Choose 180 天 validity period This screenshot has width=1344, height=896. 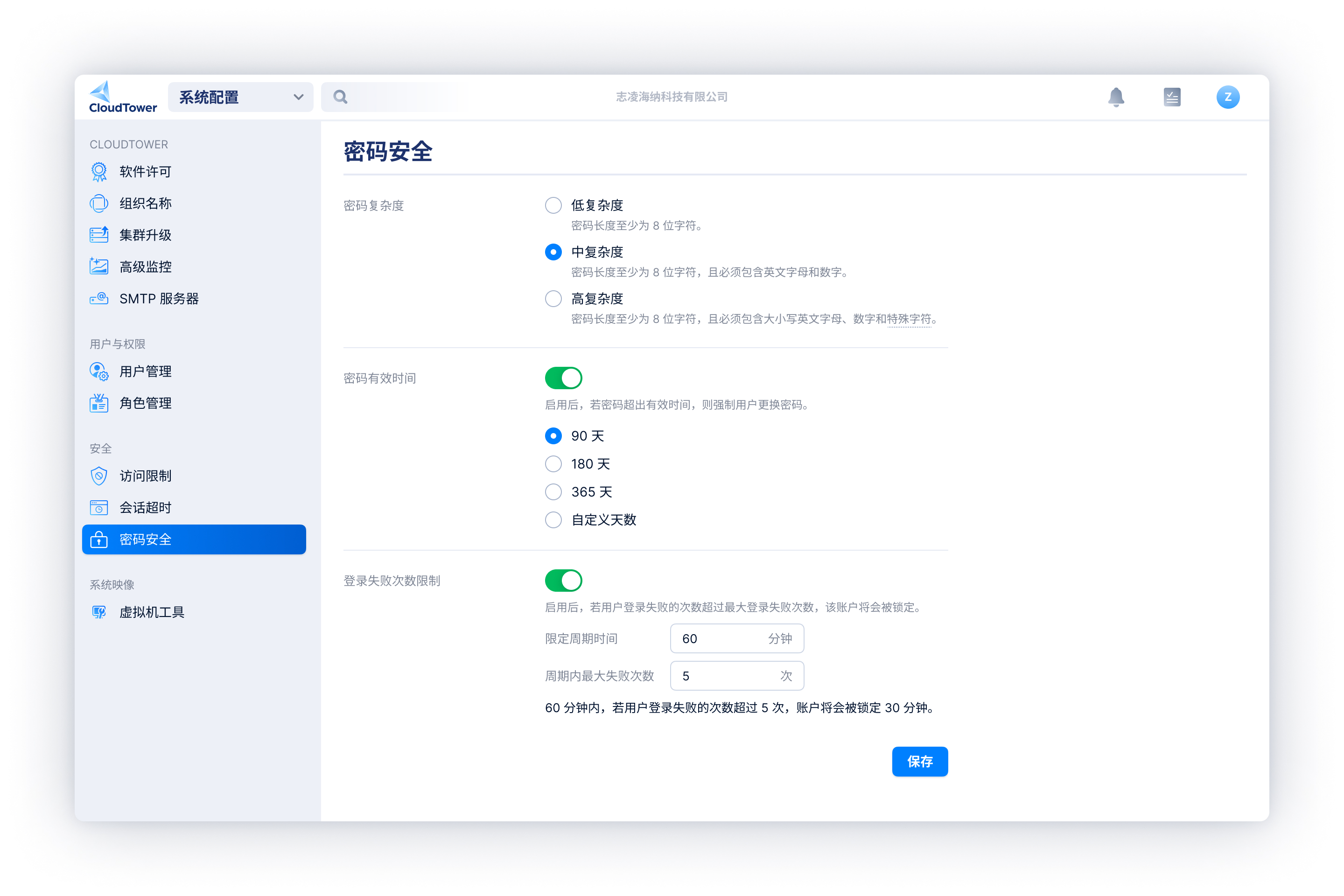[x=553, y=464]
